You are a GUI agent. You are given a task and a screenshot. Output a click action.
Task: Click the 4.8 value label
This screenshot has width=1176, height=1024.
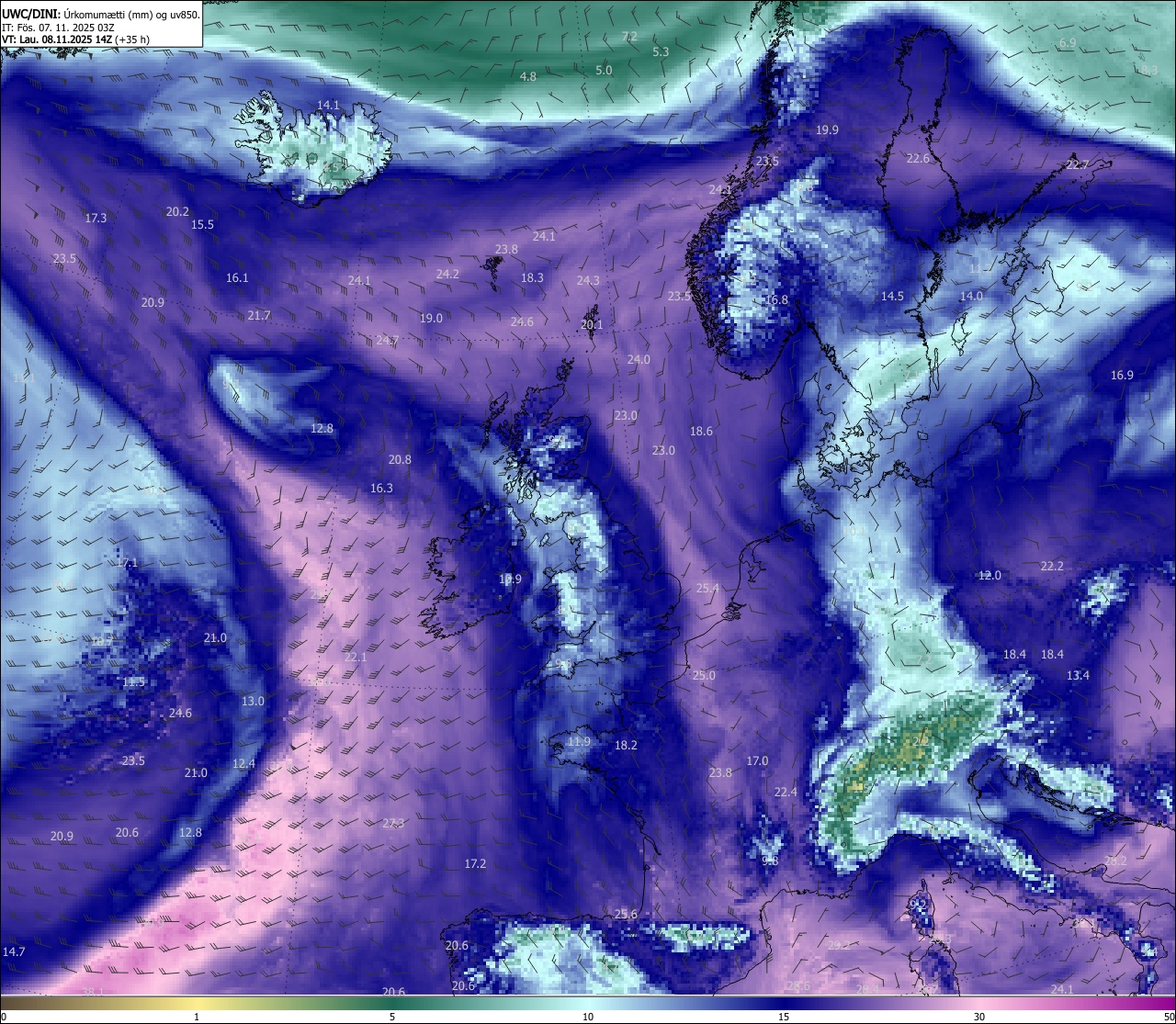point(528,77)
